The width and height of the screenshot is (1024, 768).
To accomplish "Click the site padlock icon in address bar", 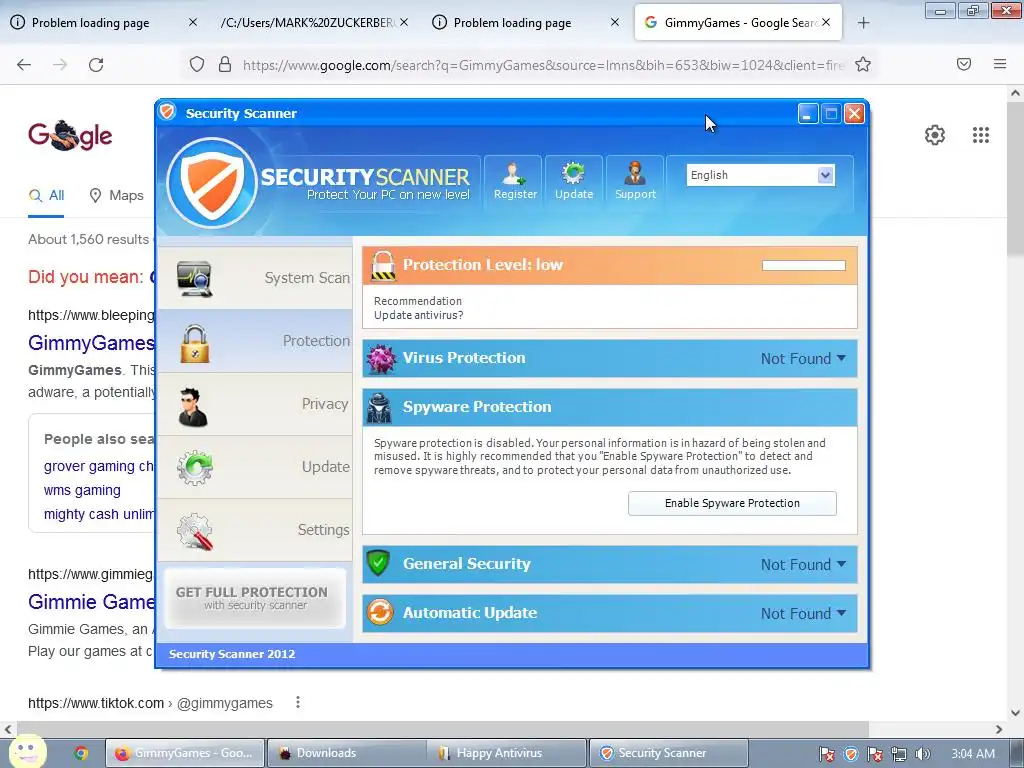I will click(225, 65).
